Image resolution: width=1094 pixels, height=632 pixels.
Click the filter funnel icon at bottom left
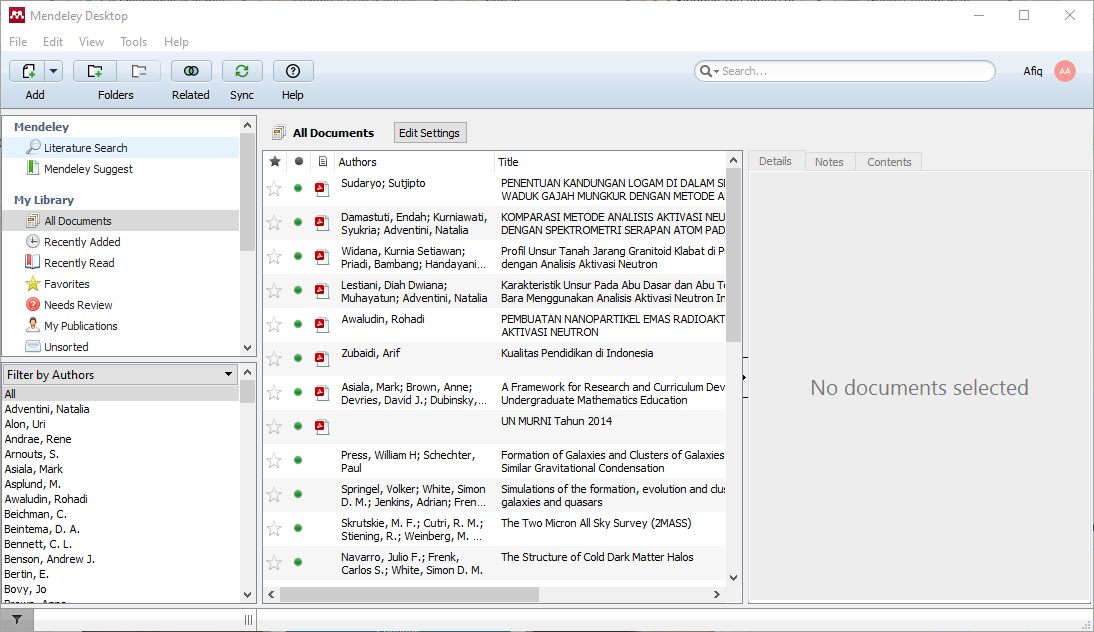pos(15,620)
